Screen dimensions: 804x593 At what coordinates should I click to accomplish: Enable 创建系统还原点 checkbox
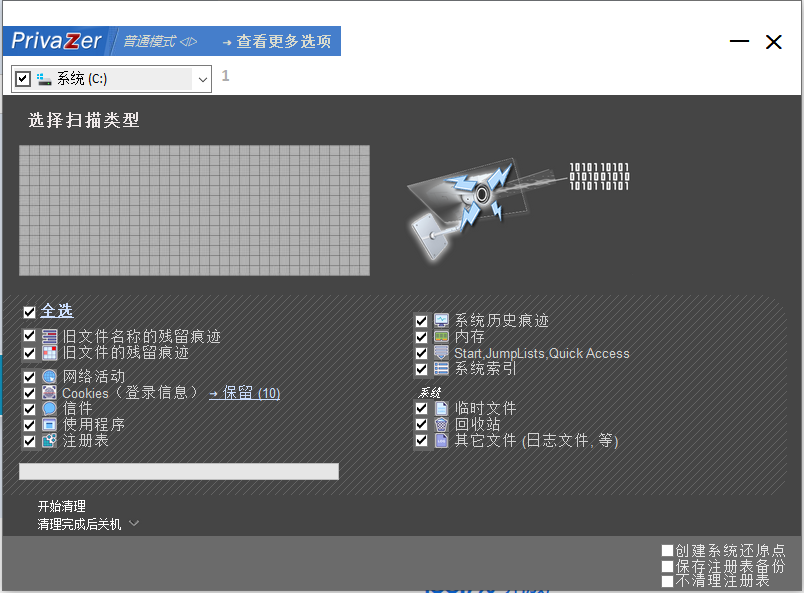click(667, 551)
